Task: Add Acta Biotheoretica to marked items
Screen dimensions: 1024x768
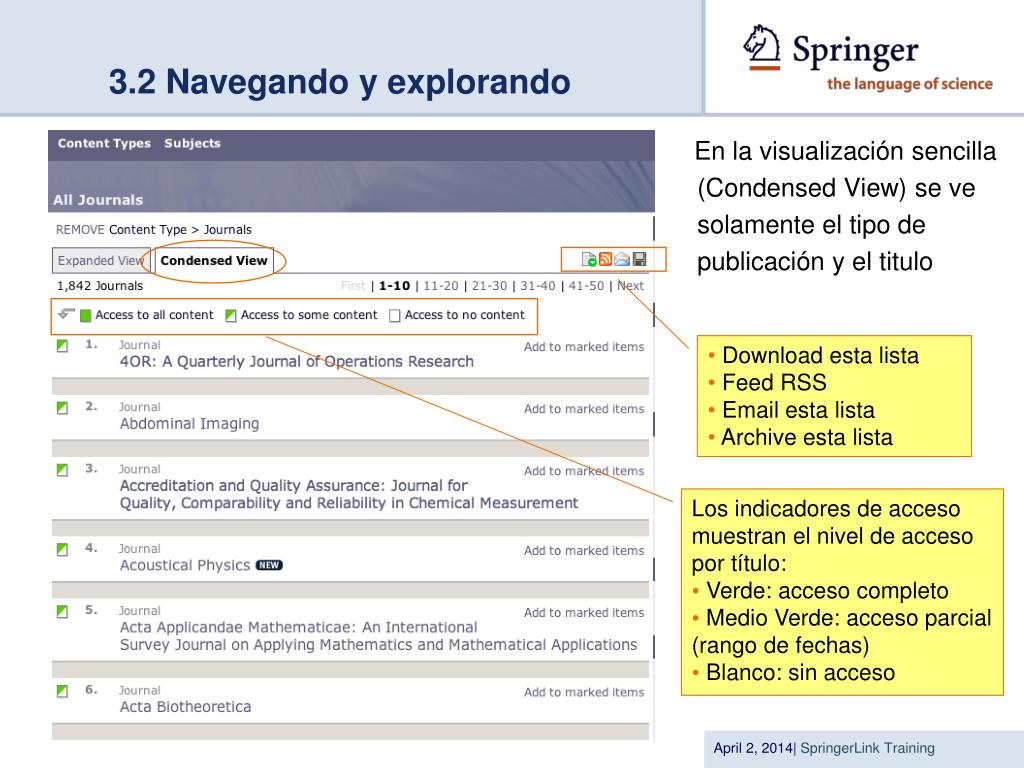Action: tap(584, 692)
